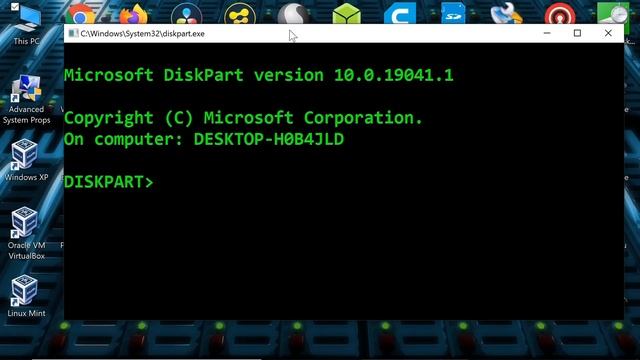Toggle the checkbox on This PC icon
640x360 pixels.
pyautogui.click(x=15, y=7)
